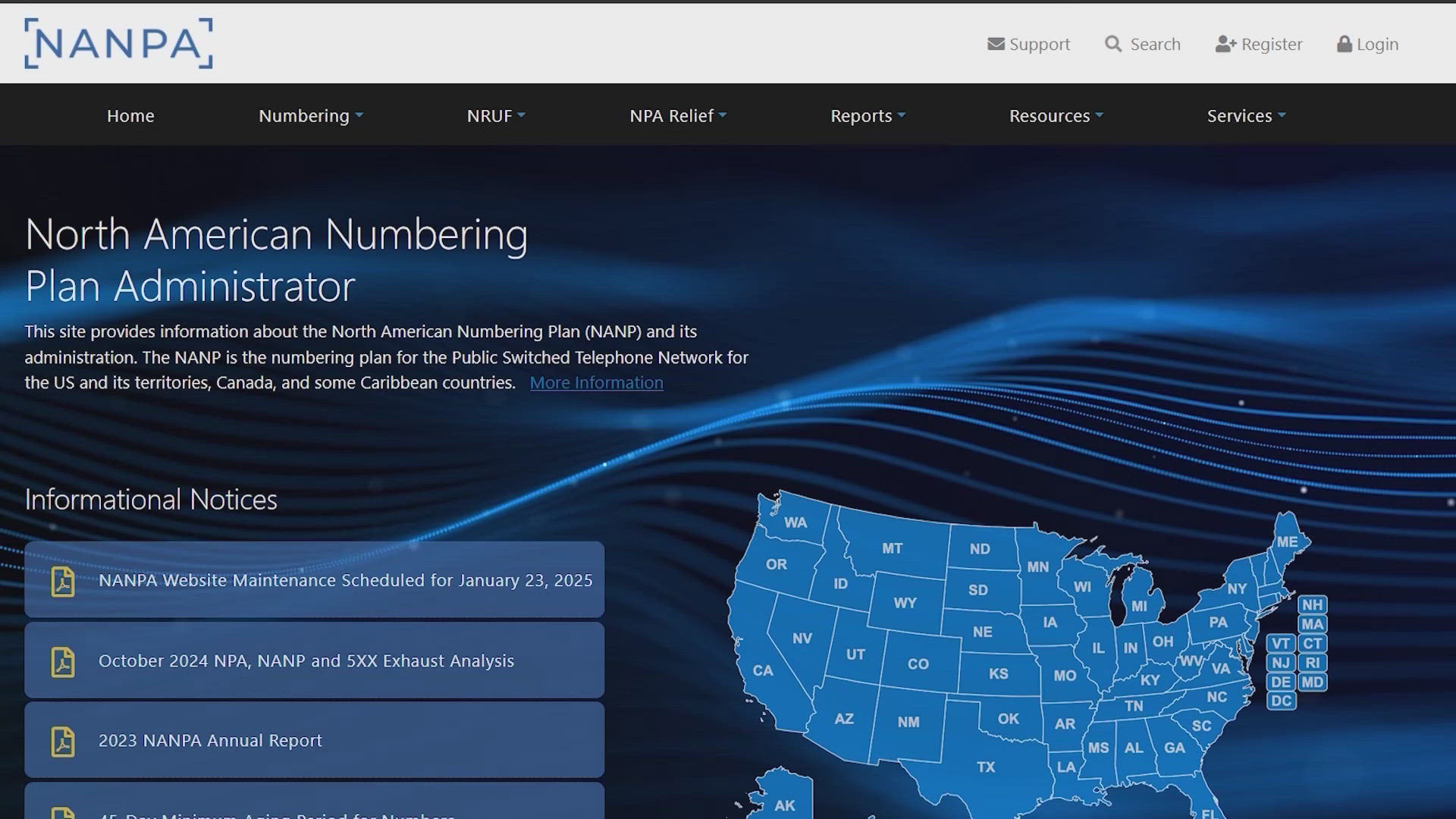Follow the More Information link
This screenshot has height=819, width=1456.
[596, 383]
